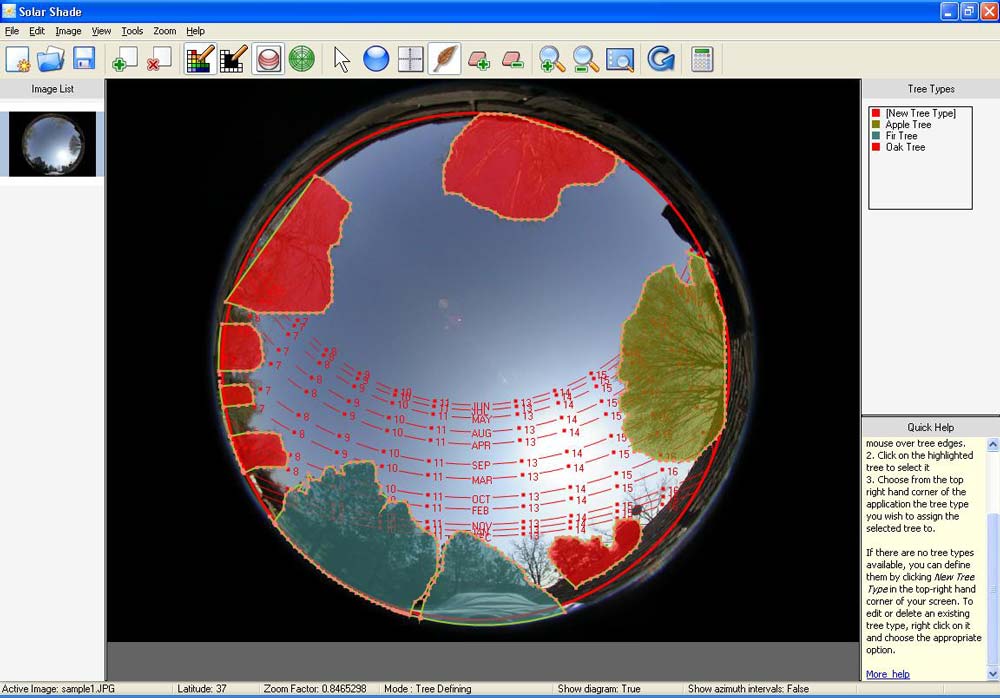The image size is (1000, 698).
Task: Open the Image menu
Action: pyautogui.click(x=68, y=31)
